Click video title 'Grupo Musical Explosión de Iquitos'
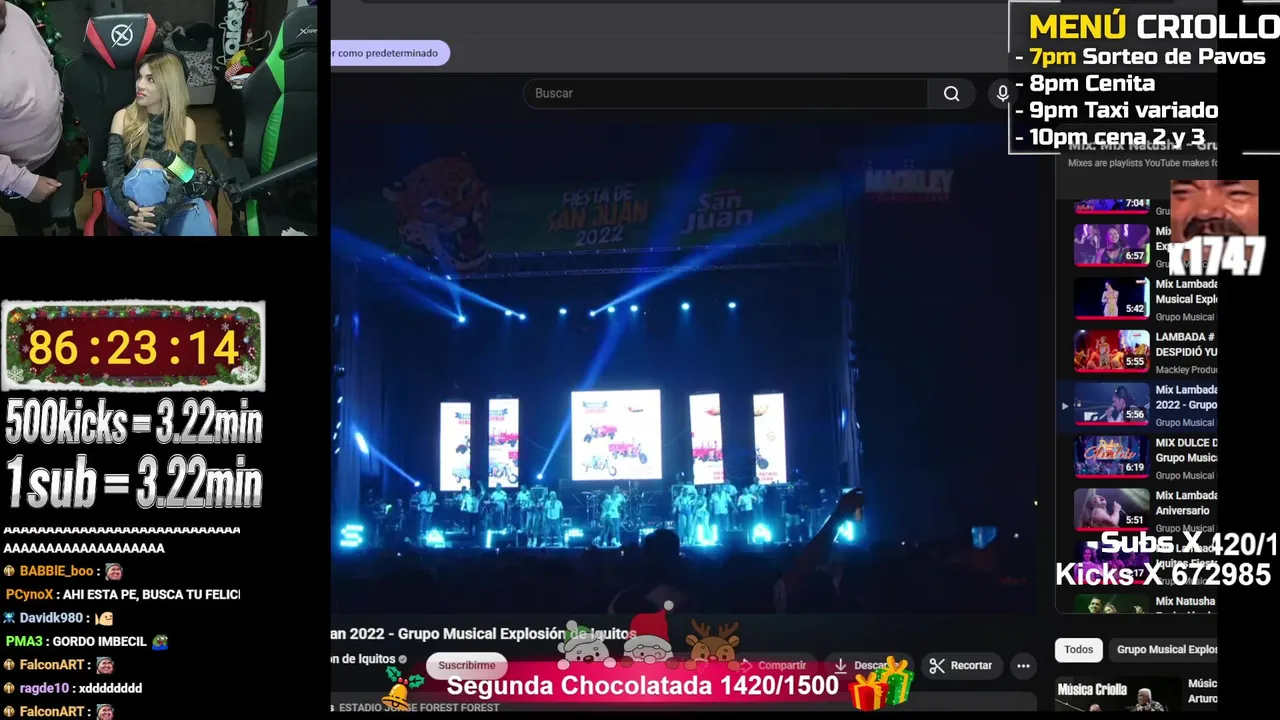The width and height of the screenshot is (1280, 720). pyautogui.click(x=518, y=633)
